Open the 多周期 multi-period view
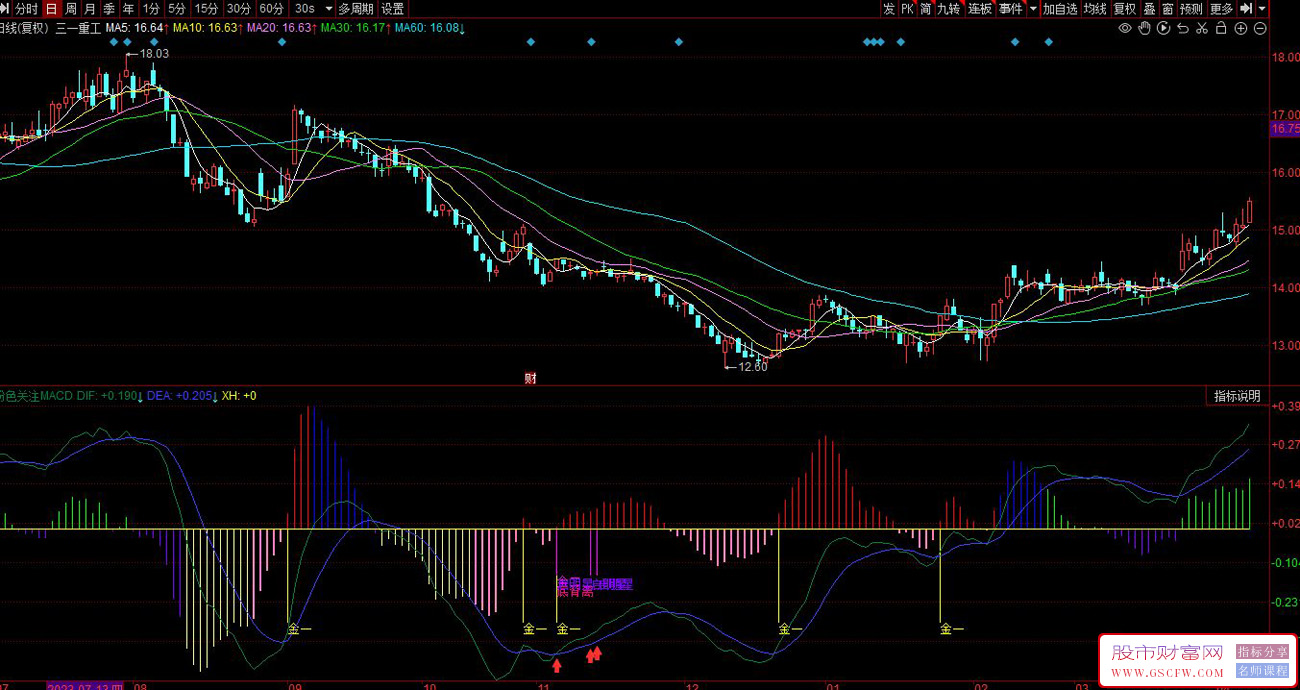Image resolution: width=1300 pixels, height=690 pixels. click(x=356, y=9)
